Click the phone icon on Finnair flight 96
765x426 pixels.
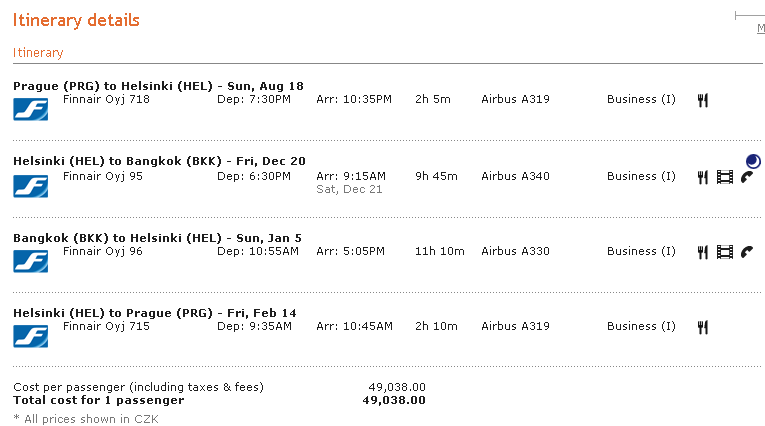[x=746, y=252]
